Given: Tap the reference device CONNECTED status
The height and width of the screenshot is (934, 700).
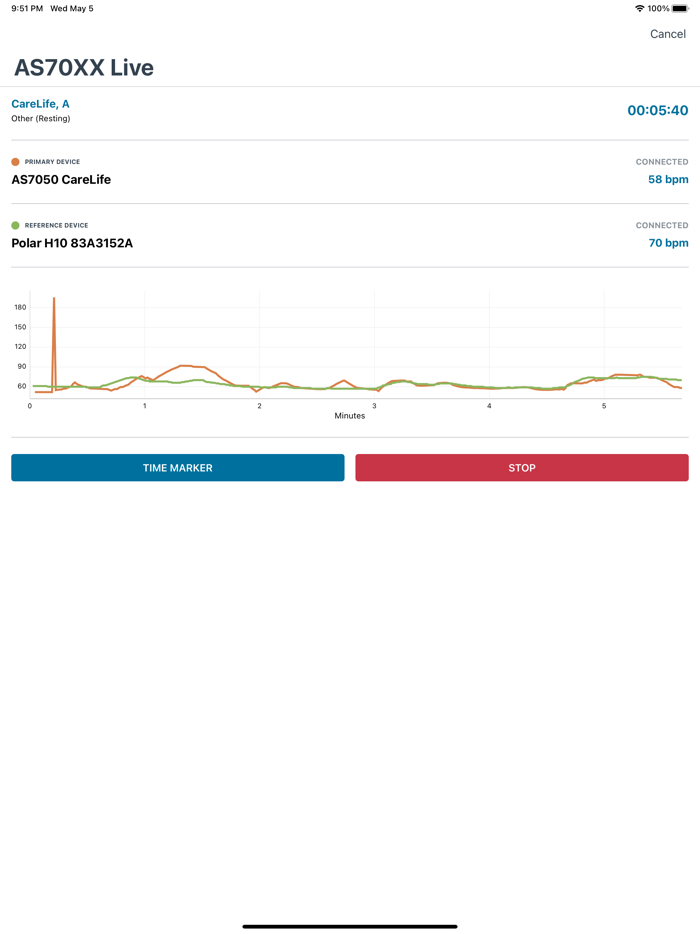Looking at the screenshot, I should pos(662,226).
